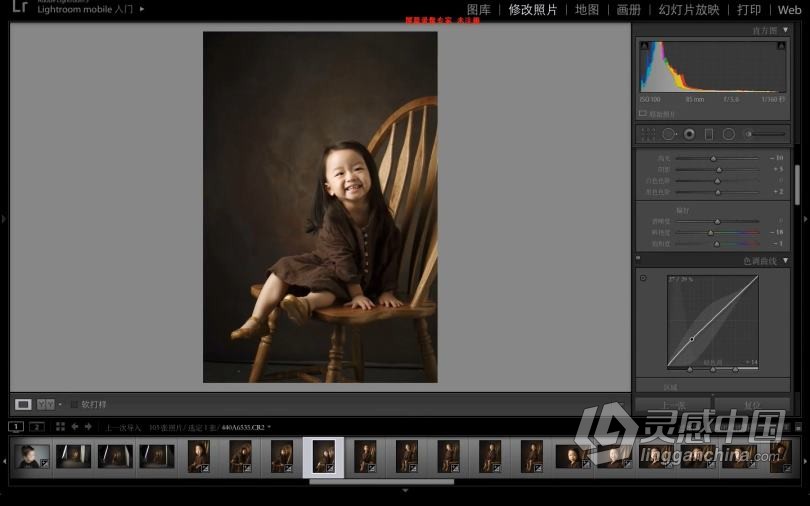This screenshot has width=810, height=506.
Task: Click the currently selected filmstrip thumbnail
Action: [323, 456]
